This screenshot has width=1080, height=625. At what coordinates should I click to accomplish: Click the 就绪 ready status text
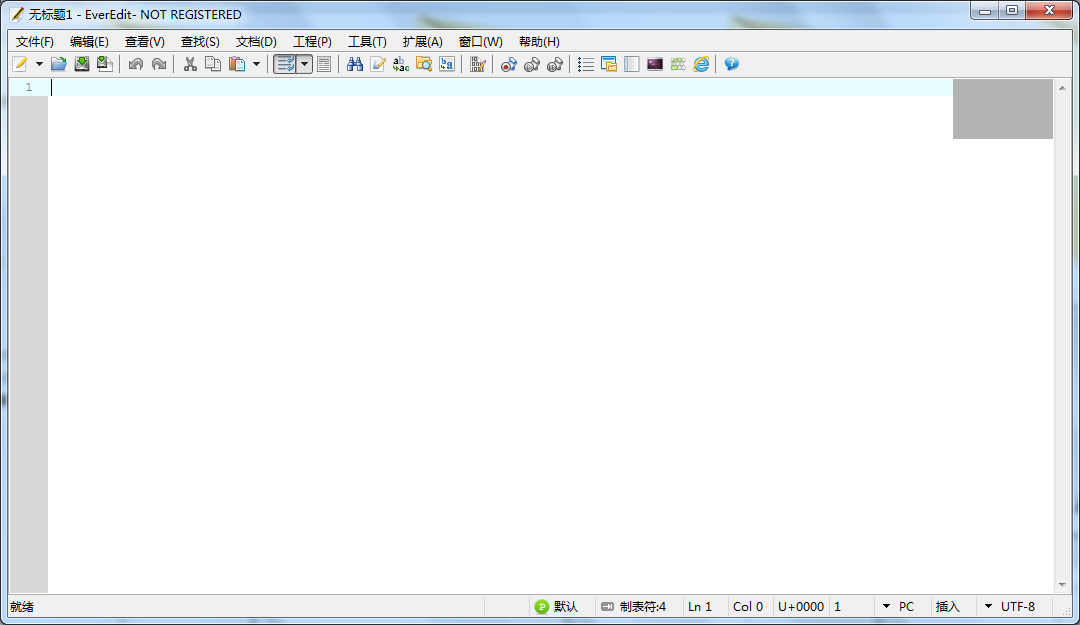22,606
